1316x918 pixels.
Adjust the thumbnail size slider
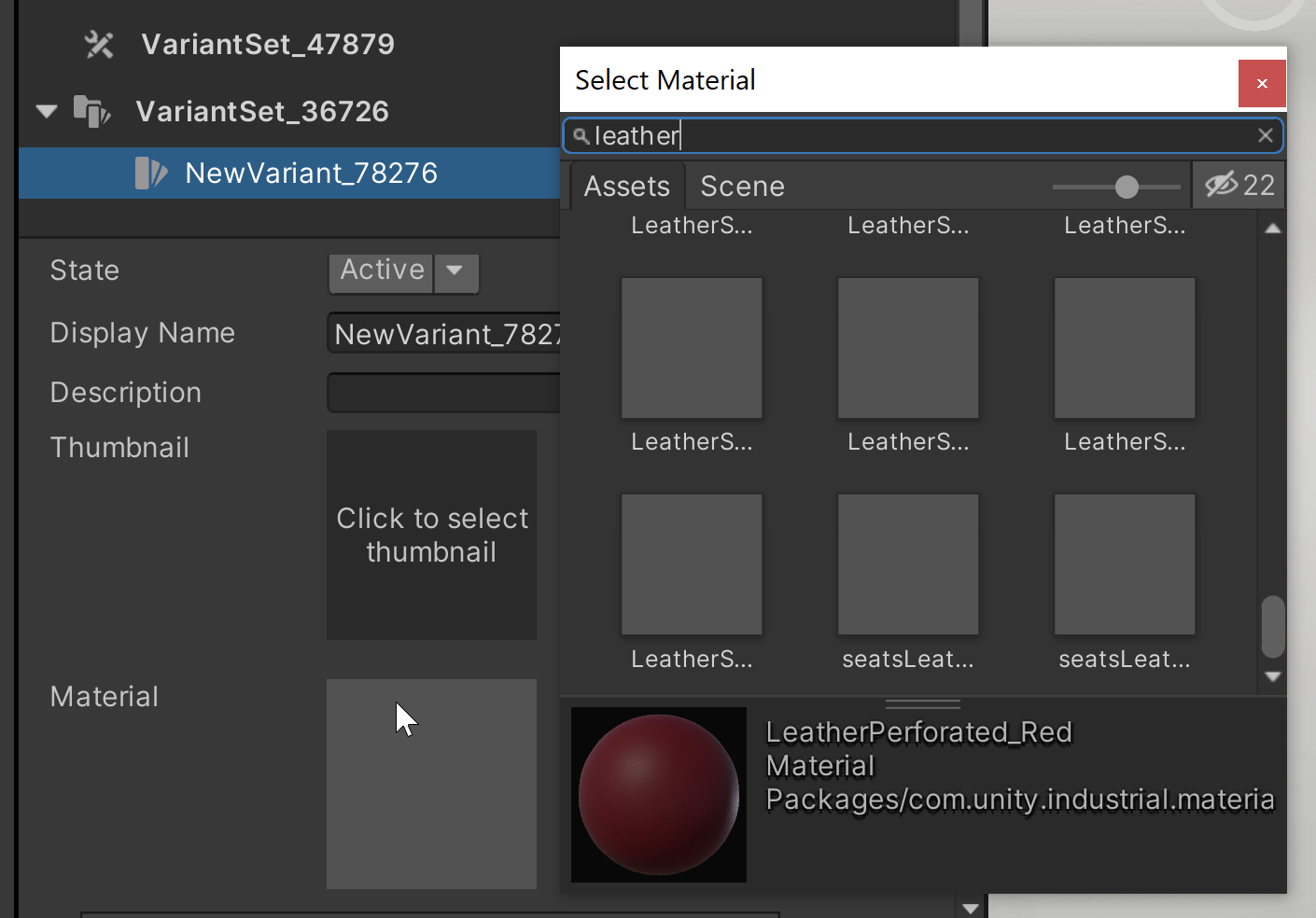(1127, 187)
